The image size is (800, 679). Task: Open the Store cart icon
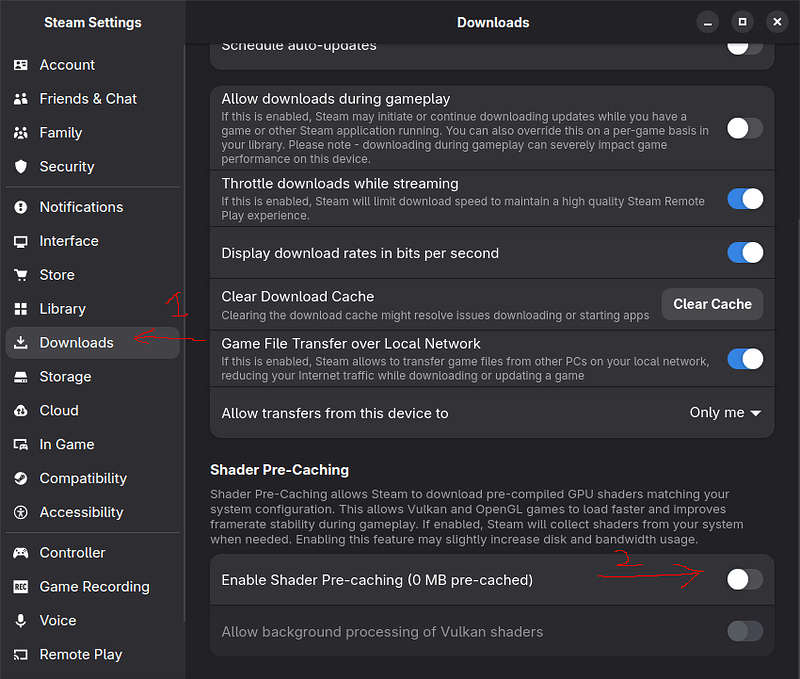pos(20,275)
